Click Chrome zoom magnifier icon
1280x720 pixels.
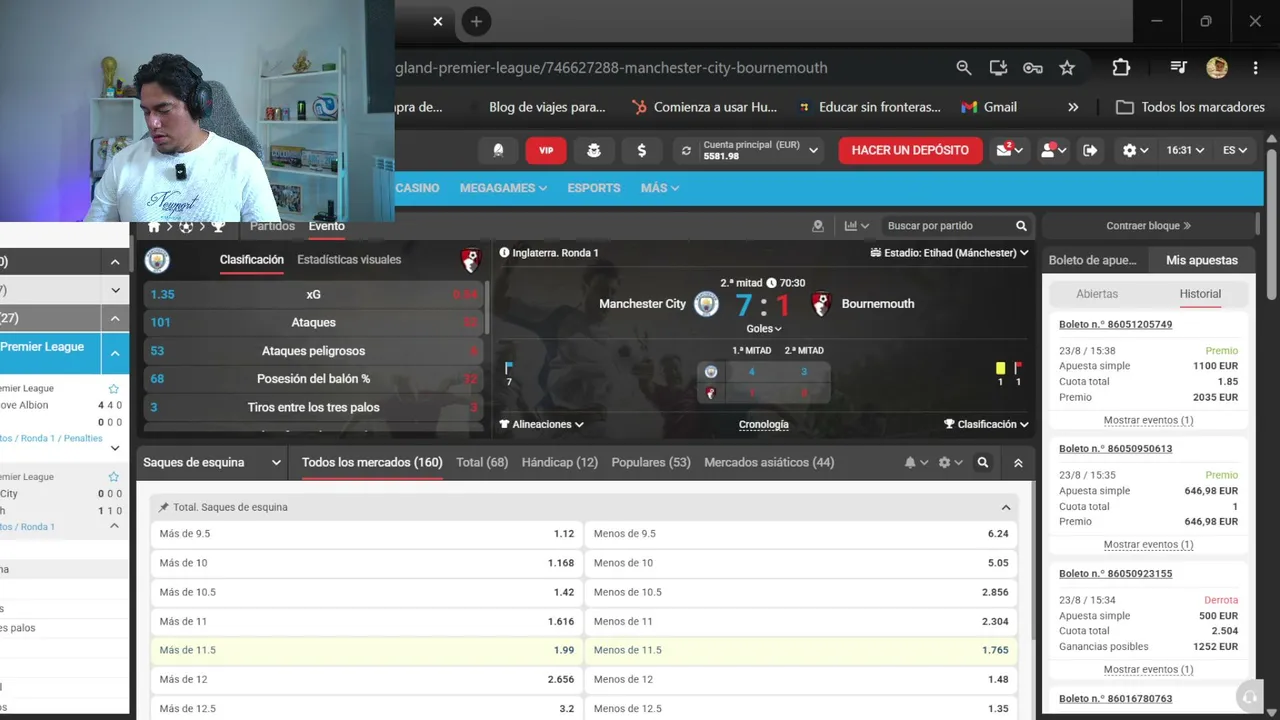click(x=964, y=68)
